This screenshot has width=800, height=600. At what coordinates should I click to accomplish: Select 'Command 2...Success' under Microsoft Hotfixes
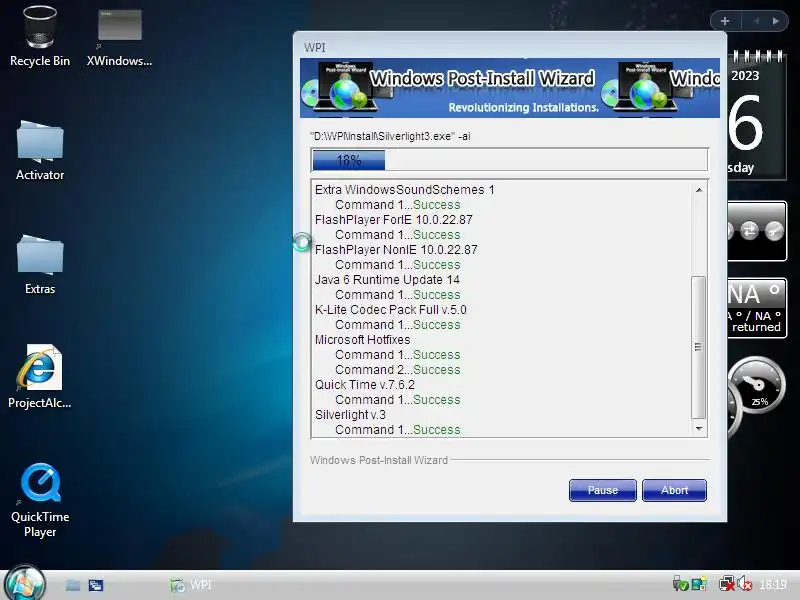397,370
